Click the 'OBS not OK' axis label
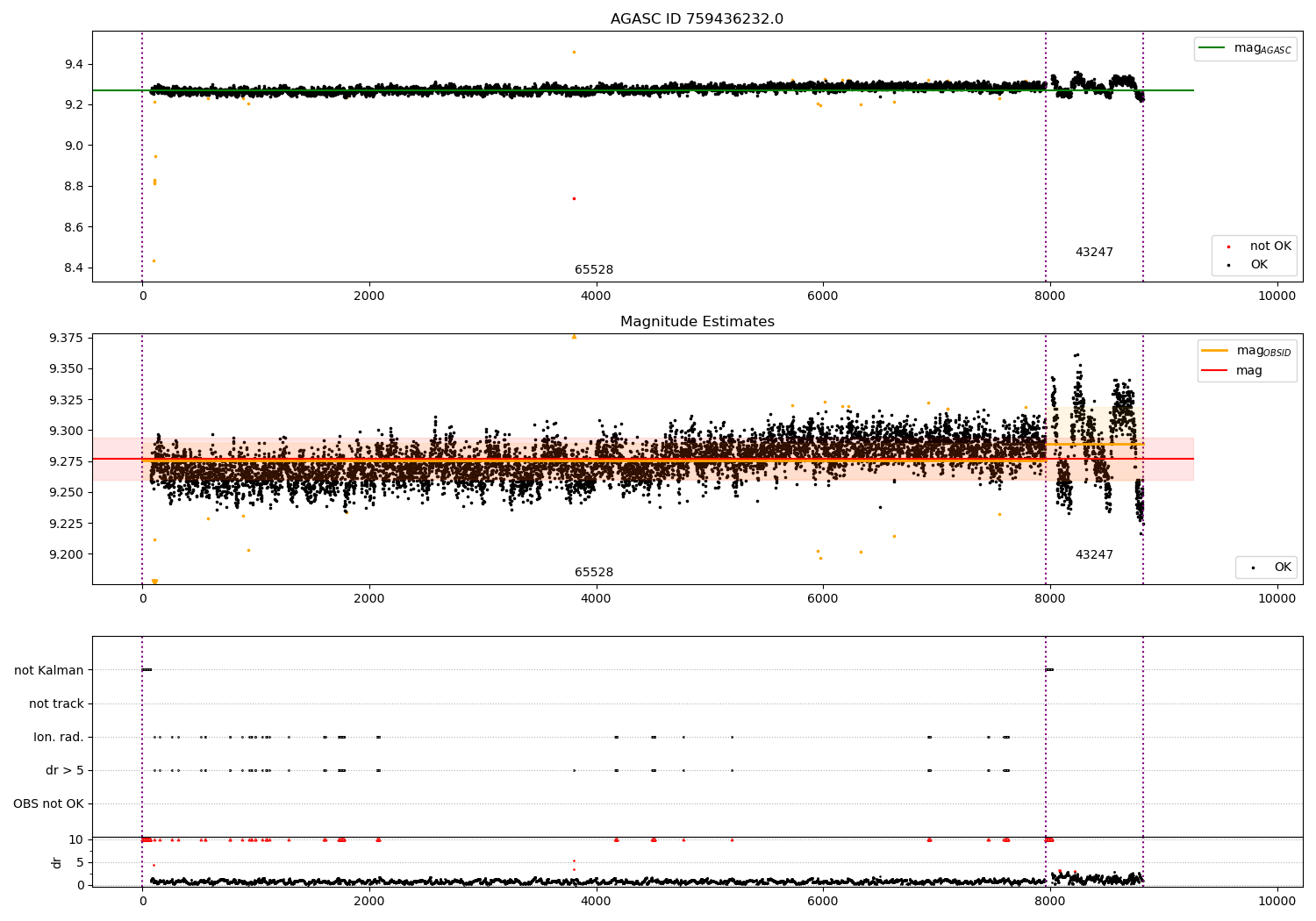This screenshot has height=921, width=1316. [48, 803]
